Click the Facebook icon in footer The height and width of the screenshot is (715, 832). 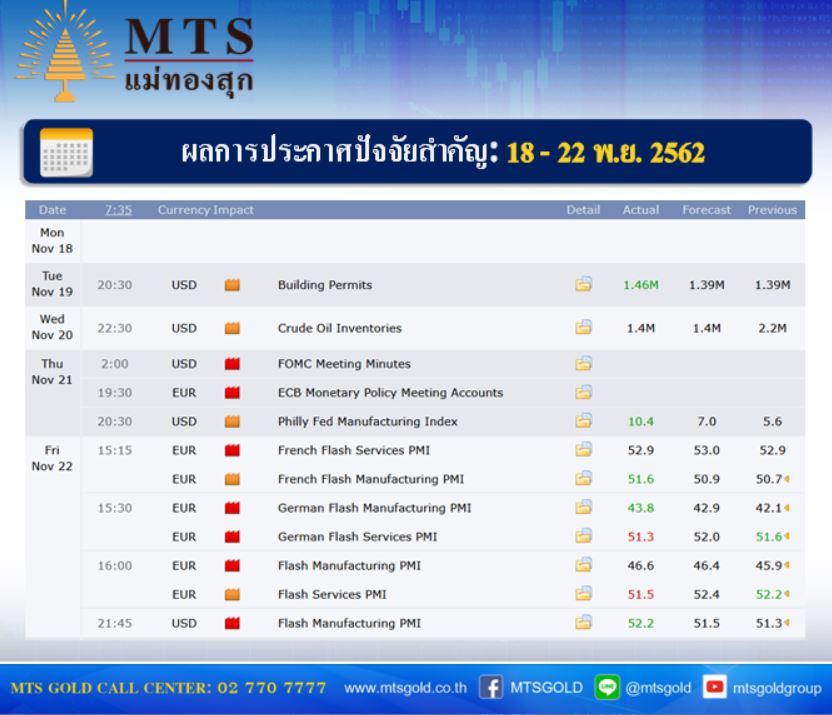click(x=491, y=687)
